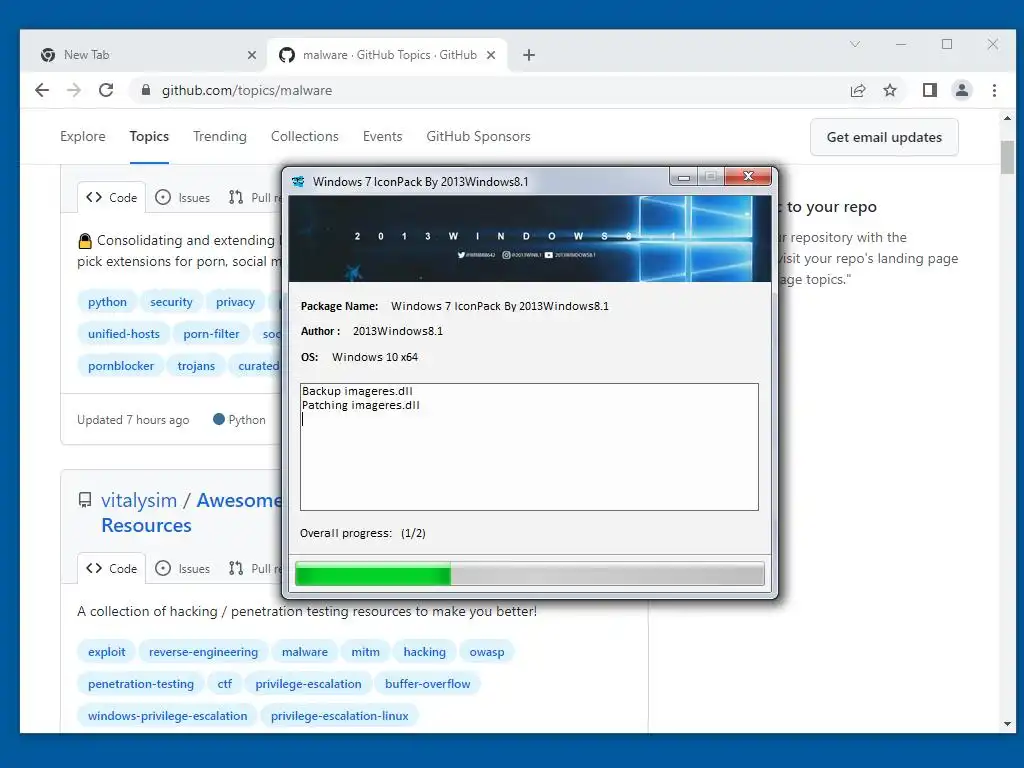Open the browser side panel icon
The width and height of the screenshot is (1024, 768).
pos(929,90)
